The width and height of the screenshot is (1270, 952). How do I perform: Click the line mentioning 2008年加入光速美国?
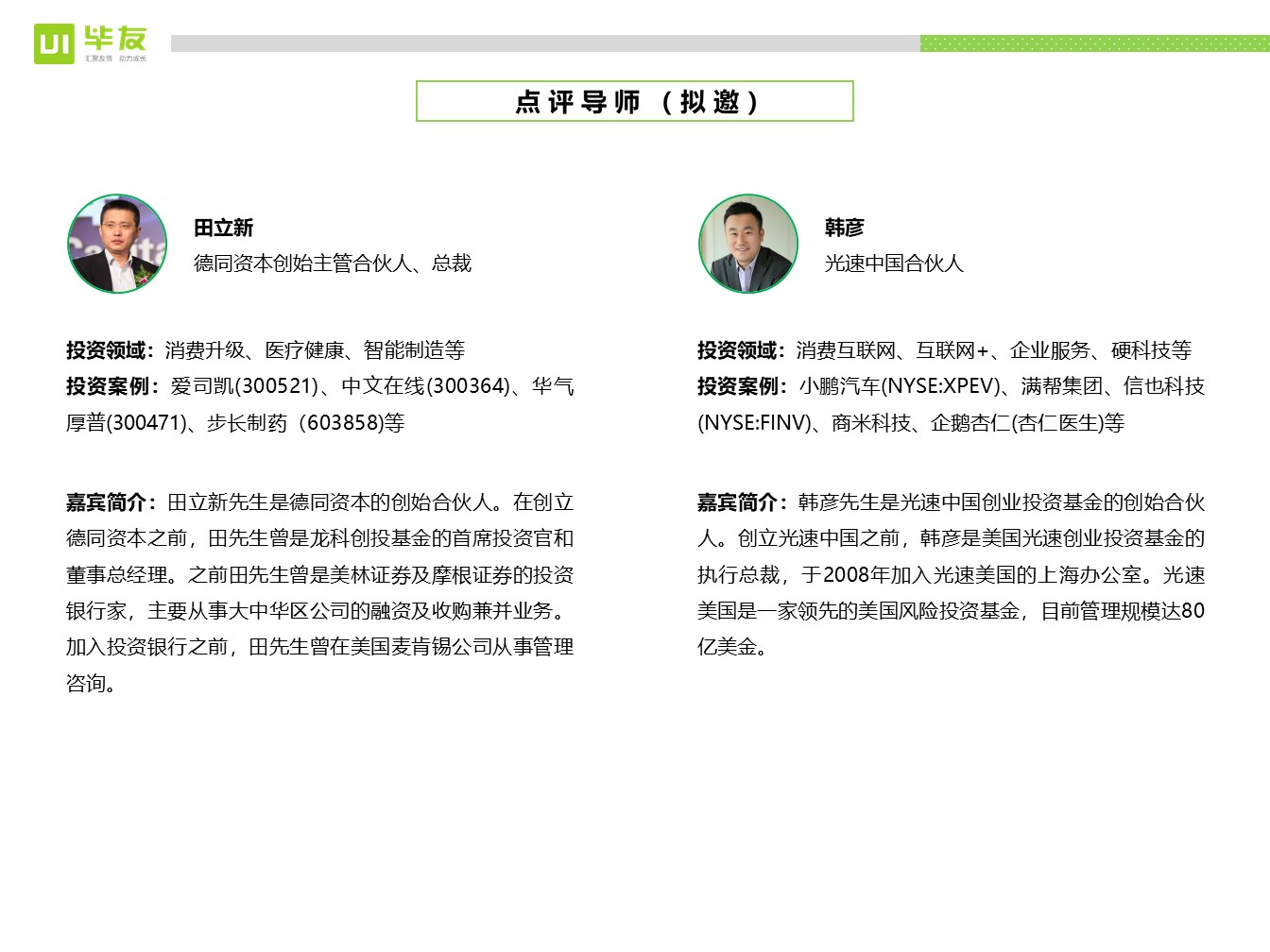click(x=952, y=575)
